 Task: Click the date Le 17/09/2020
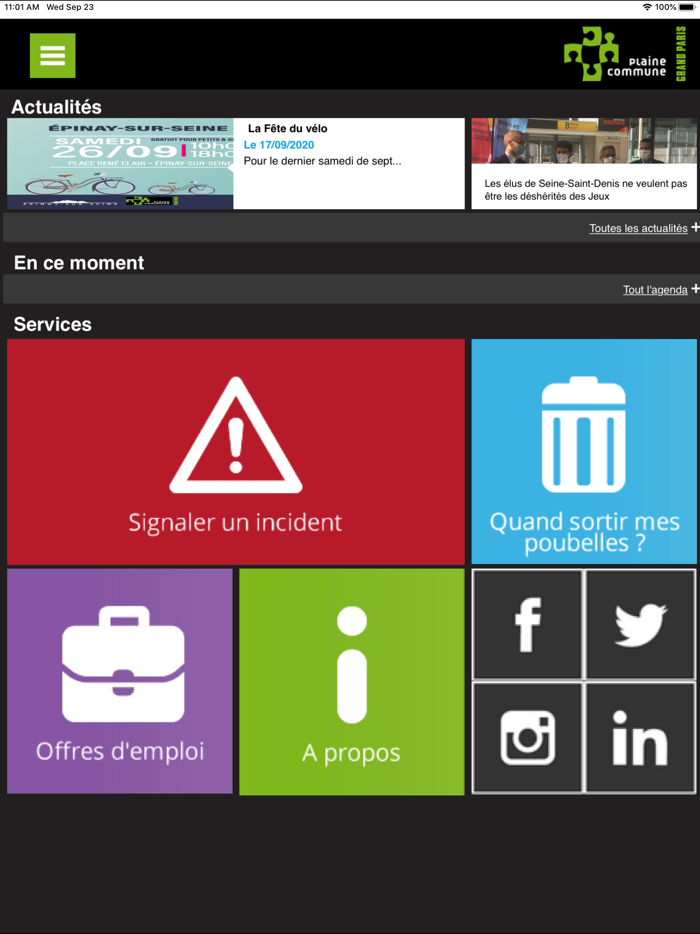coord(279,145)
